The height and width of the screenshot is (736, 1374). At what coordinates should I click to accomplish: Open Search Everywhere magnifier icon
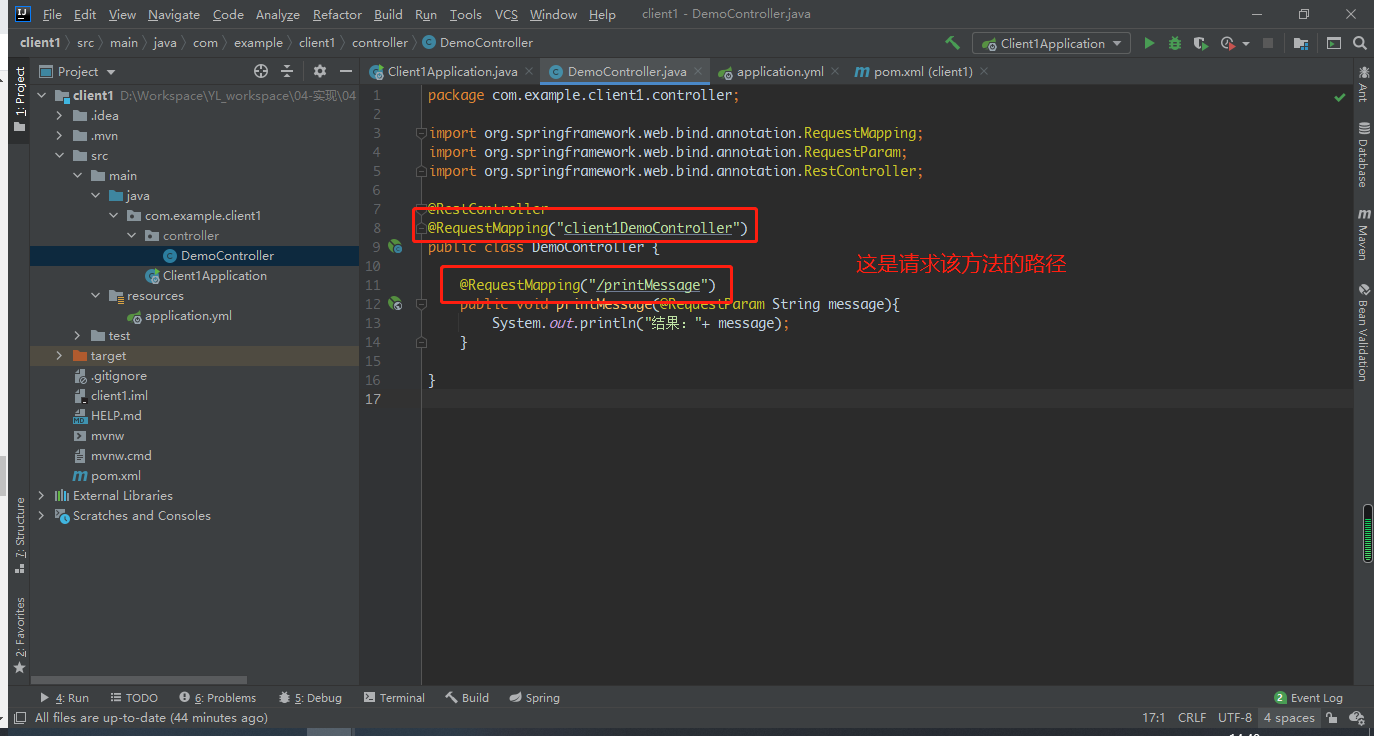[1360, 43]
